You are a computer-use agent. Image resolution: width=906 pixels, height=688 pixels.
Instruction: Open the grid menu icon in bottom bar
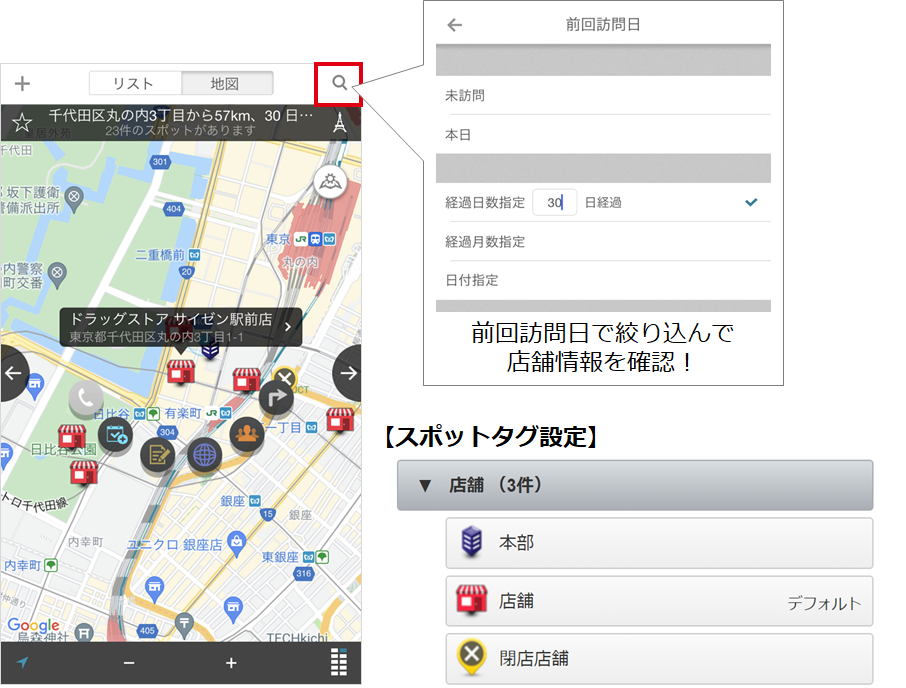(x=339, y=662)
